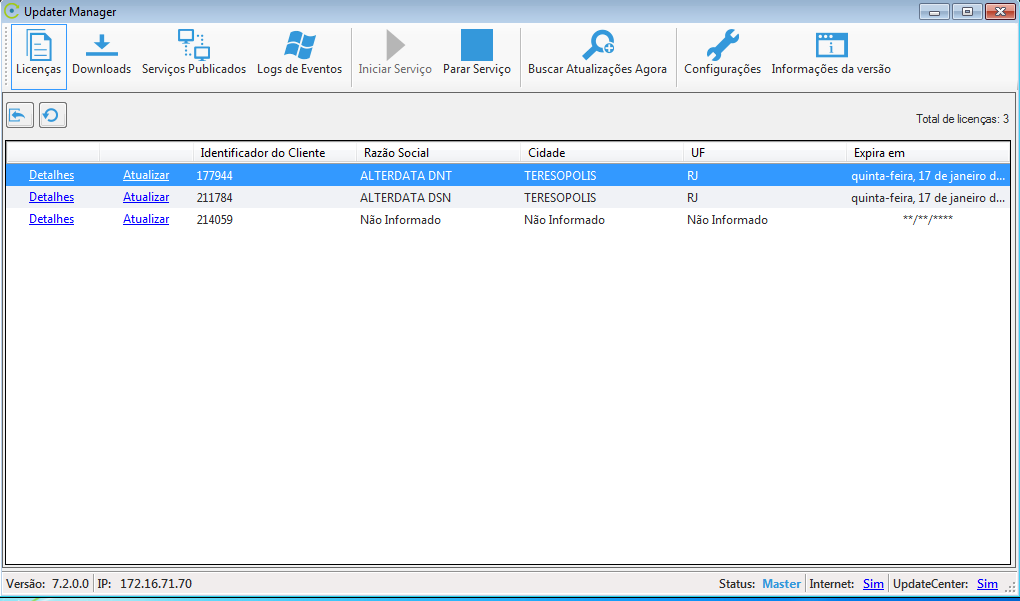
Task: Click RJ in the ALTERDATA DNT row
Action: [692, 176]
